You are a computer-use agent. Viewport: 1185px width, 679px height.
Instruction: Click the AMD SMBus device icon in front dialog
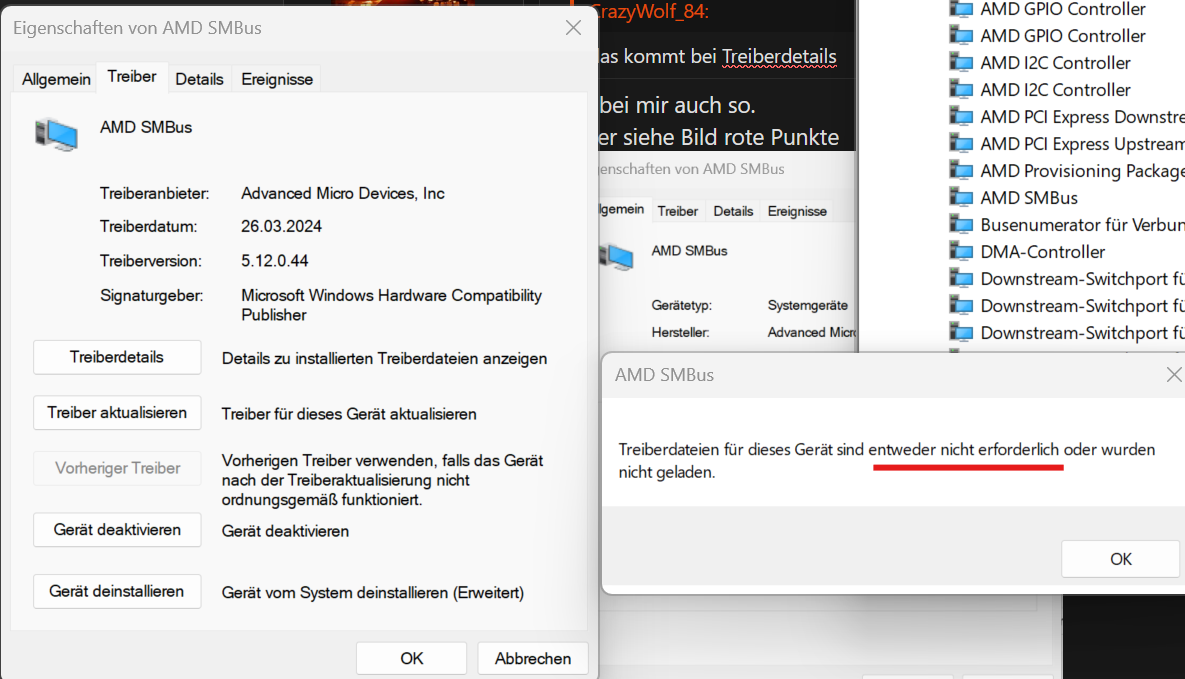point(57,135)
